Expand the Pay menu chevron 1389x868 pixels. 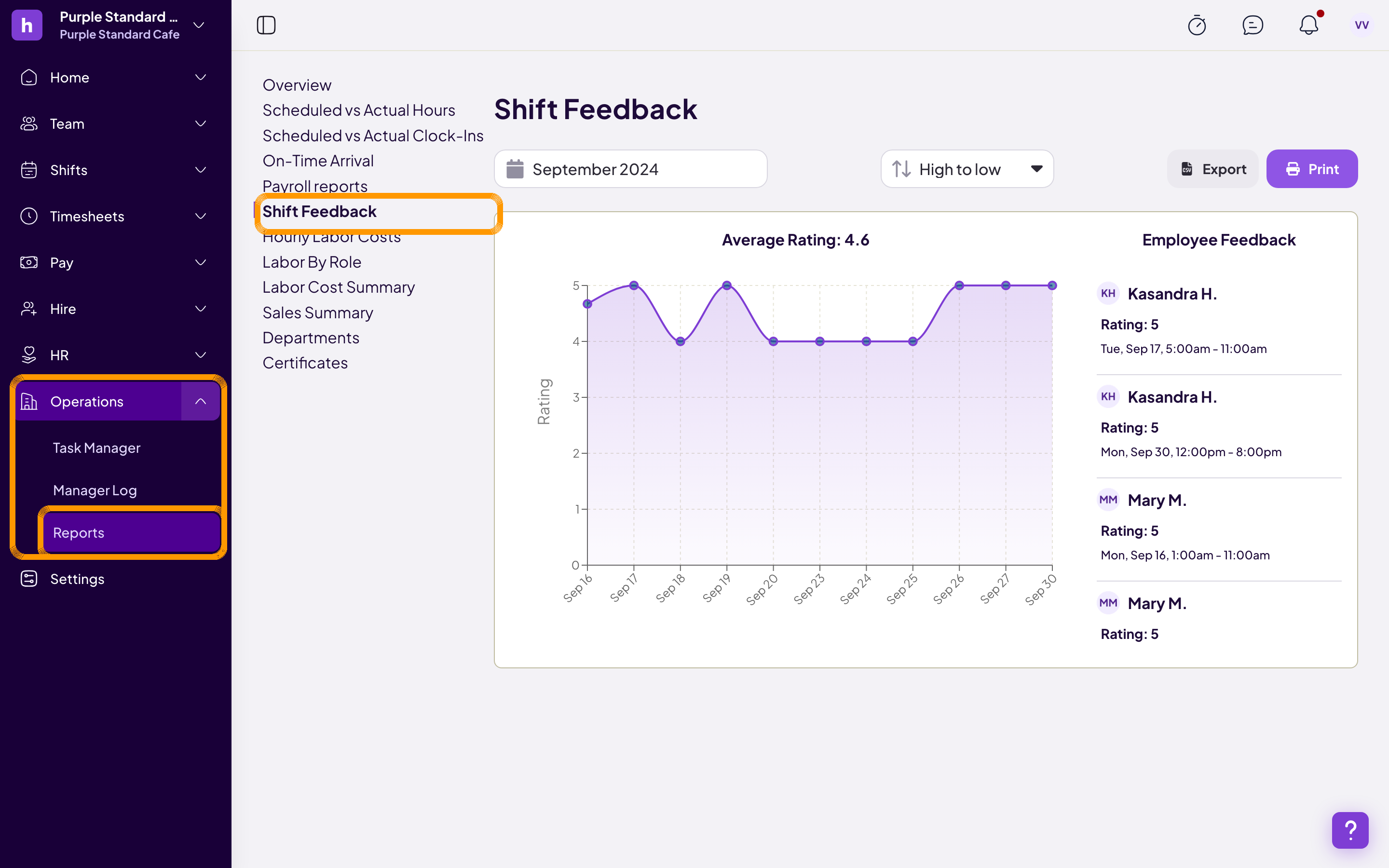pyautogui.click(x=200, y=262)
